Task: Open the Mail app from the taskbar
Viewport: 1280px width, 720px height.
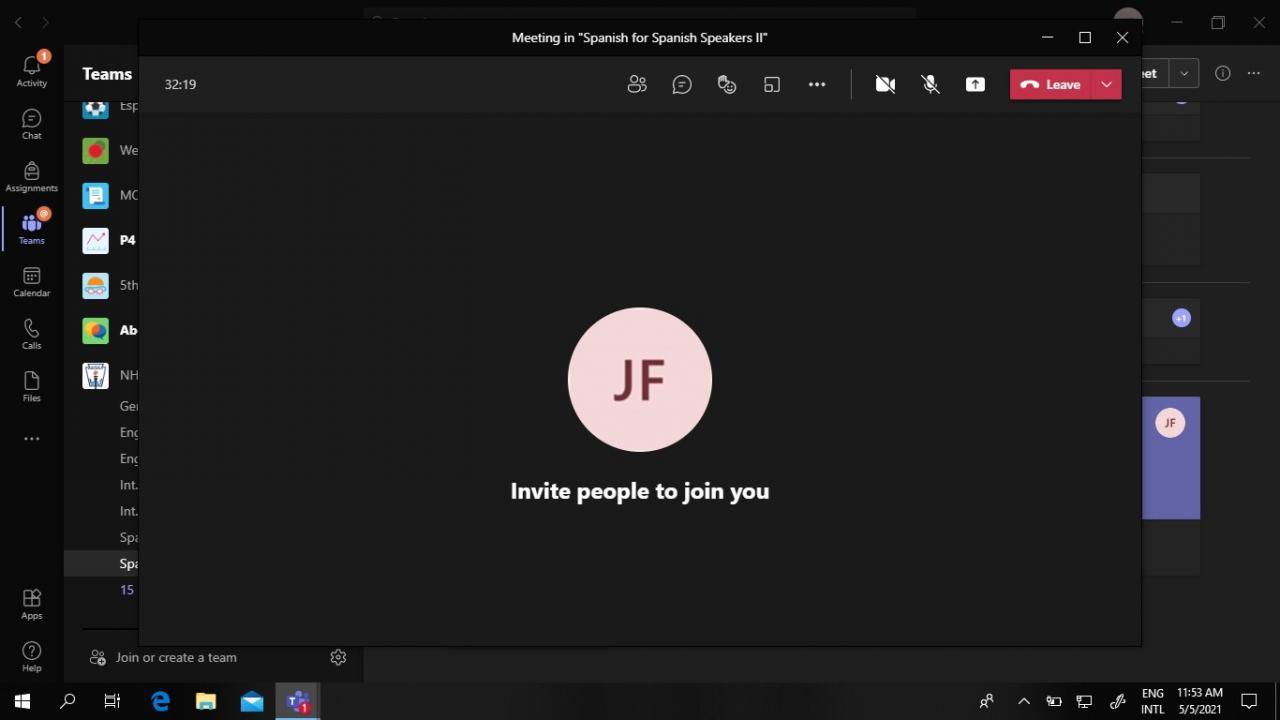Action: 252,701
